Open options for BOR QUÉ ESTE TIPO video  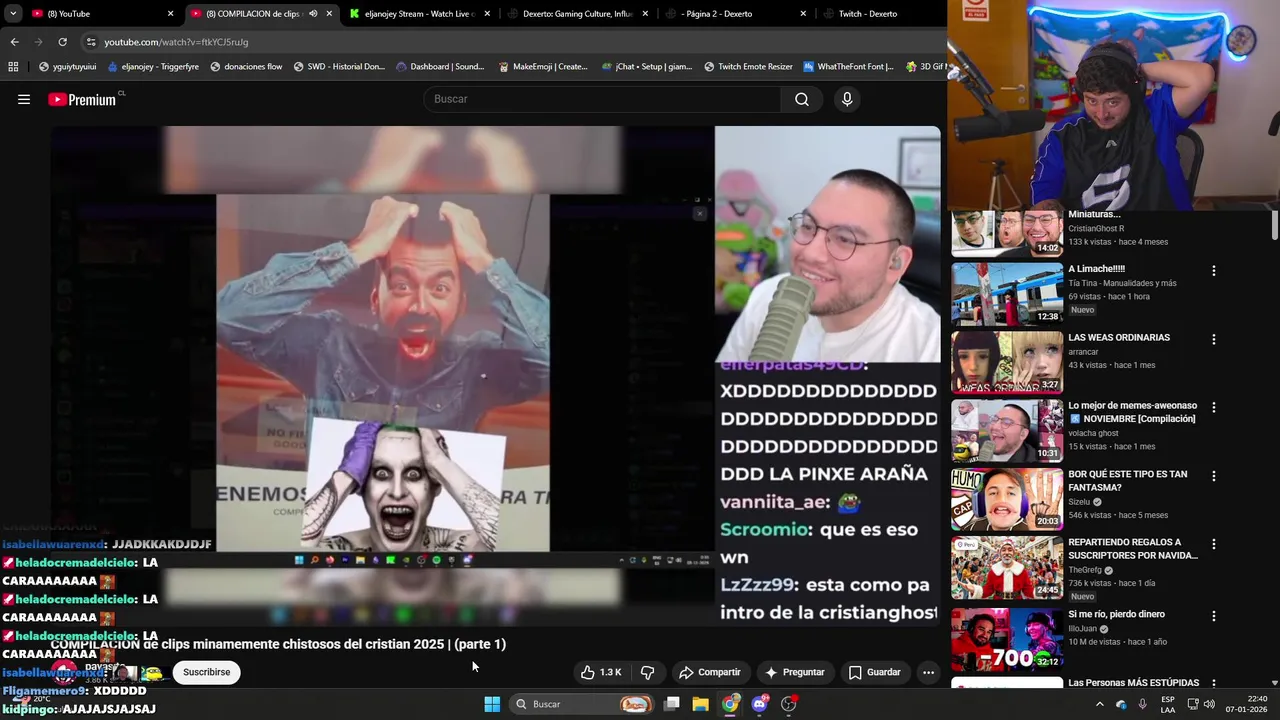coord(1214,477)
